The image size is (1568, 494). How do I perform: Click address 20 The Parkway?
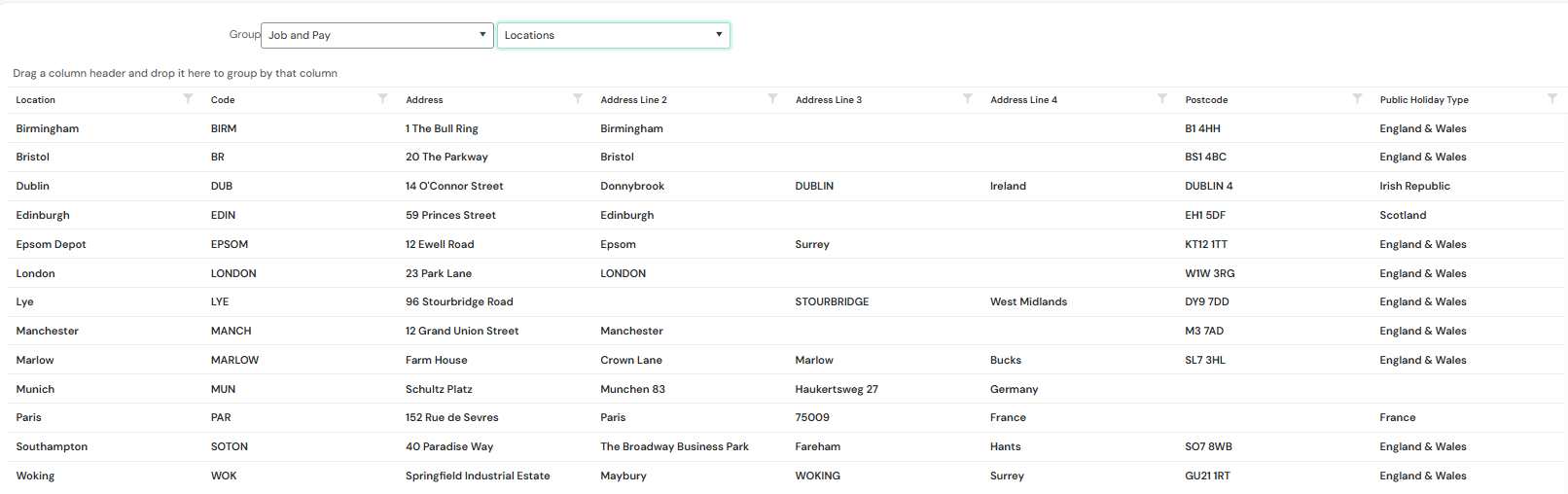click(x=446, y=157)
